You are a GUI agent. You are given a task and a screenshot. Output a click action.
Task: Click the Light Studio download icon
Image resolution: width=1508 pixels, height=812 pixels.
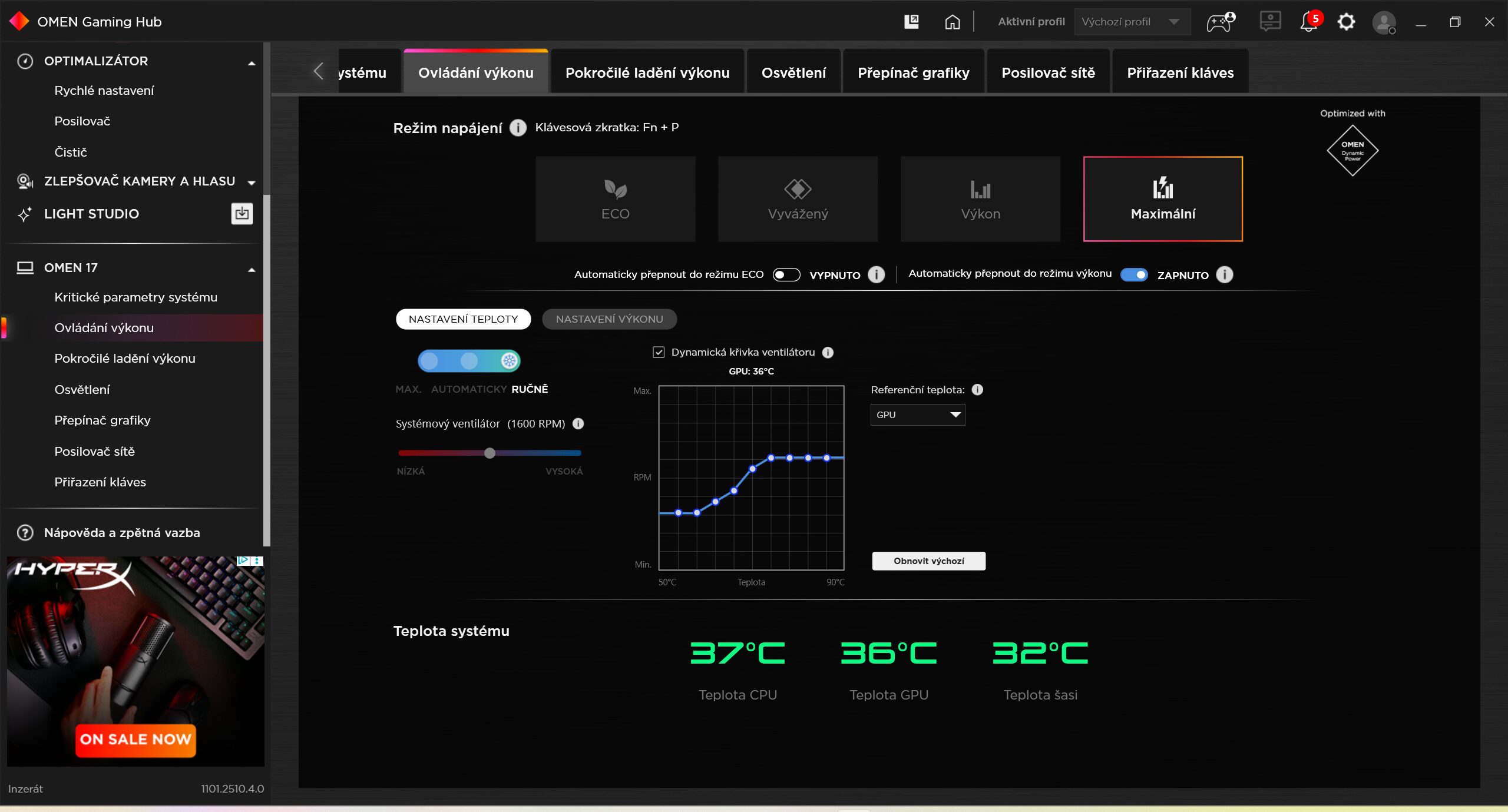pos(242,213)
